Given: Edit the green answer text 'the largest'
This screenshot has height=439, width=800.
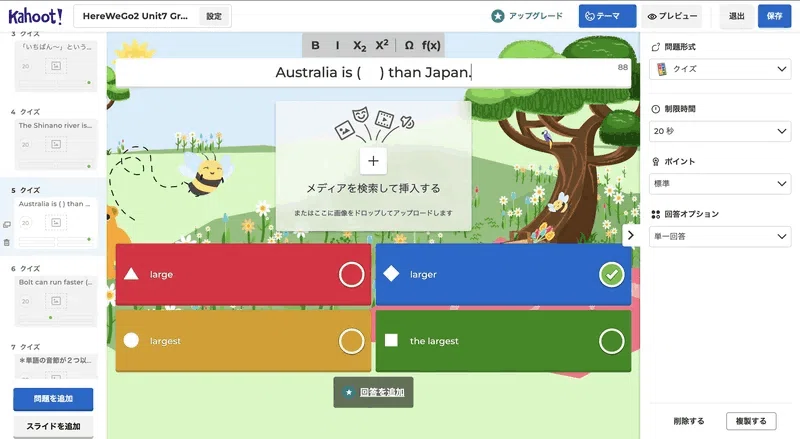Looking at the screenshot, I should coord(434,341).
